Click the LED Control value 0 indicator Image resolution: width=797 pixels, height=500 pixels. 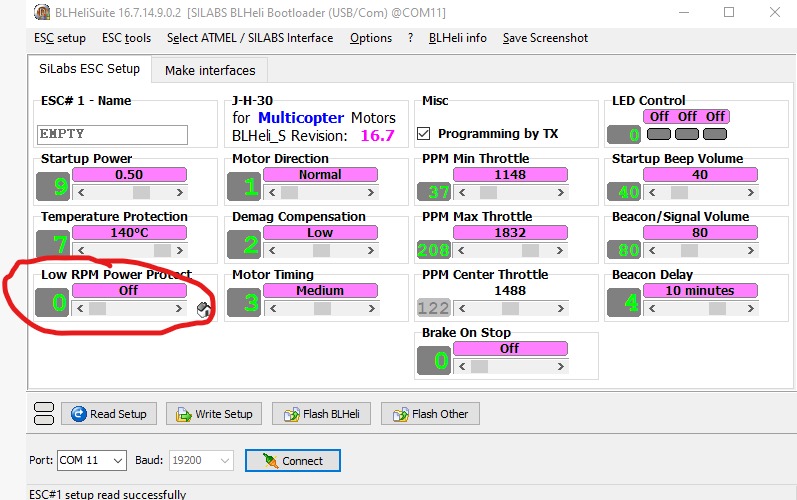[x=624, y=134]
